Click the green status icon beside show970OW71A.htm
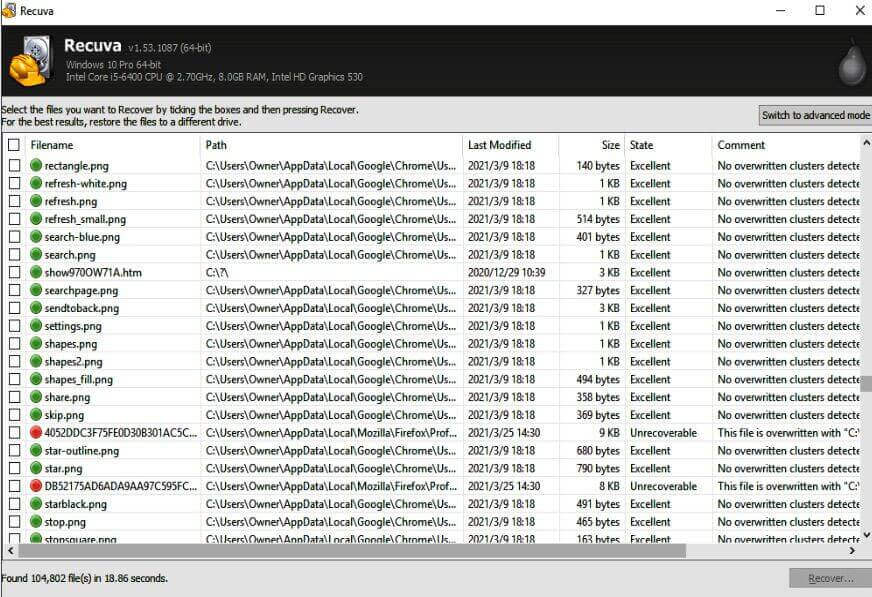The width and height of the screenshot is (872, 597). pos(36,272)
